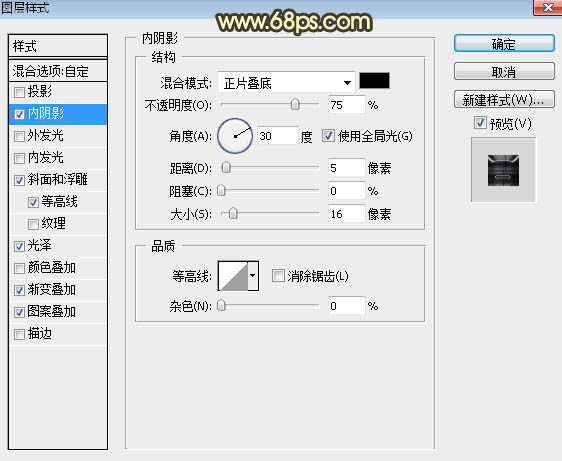
Task: Toggle the 预览 preview checkbox
Action: 480,123
